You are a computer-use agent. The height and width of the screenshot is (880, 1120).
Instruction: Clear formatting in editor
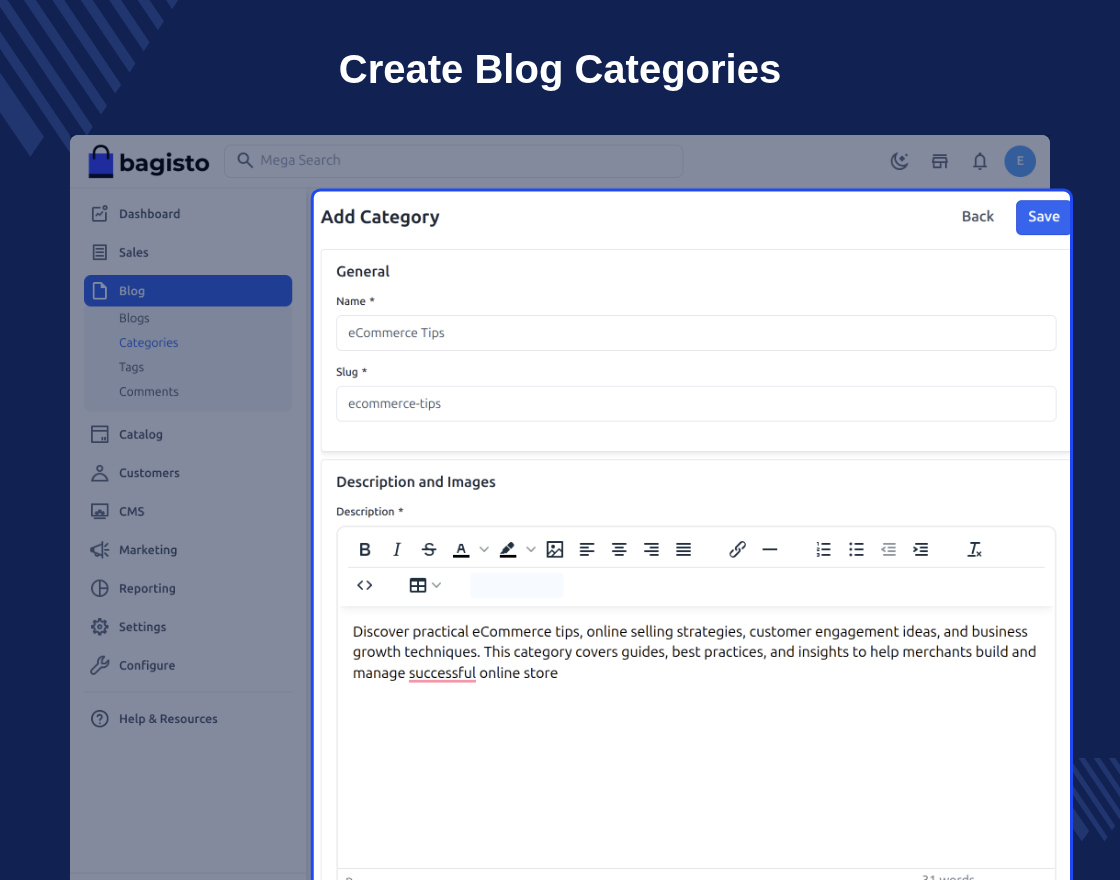coord(974,549)
